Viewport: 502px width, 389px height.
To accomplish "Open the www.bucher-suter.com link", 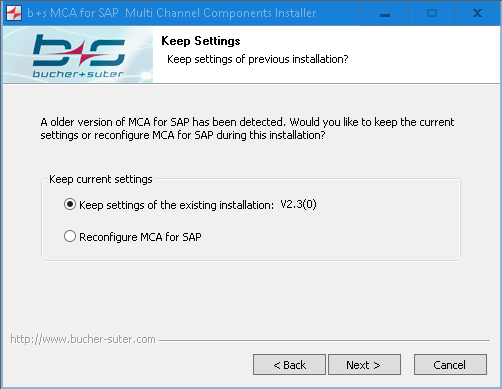I will [x=83, y=339].
